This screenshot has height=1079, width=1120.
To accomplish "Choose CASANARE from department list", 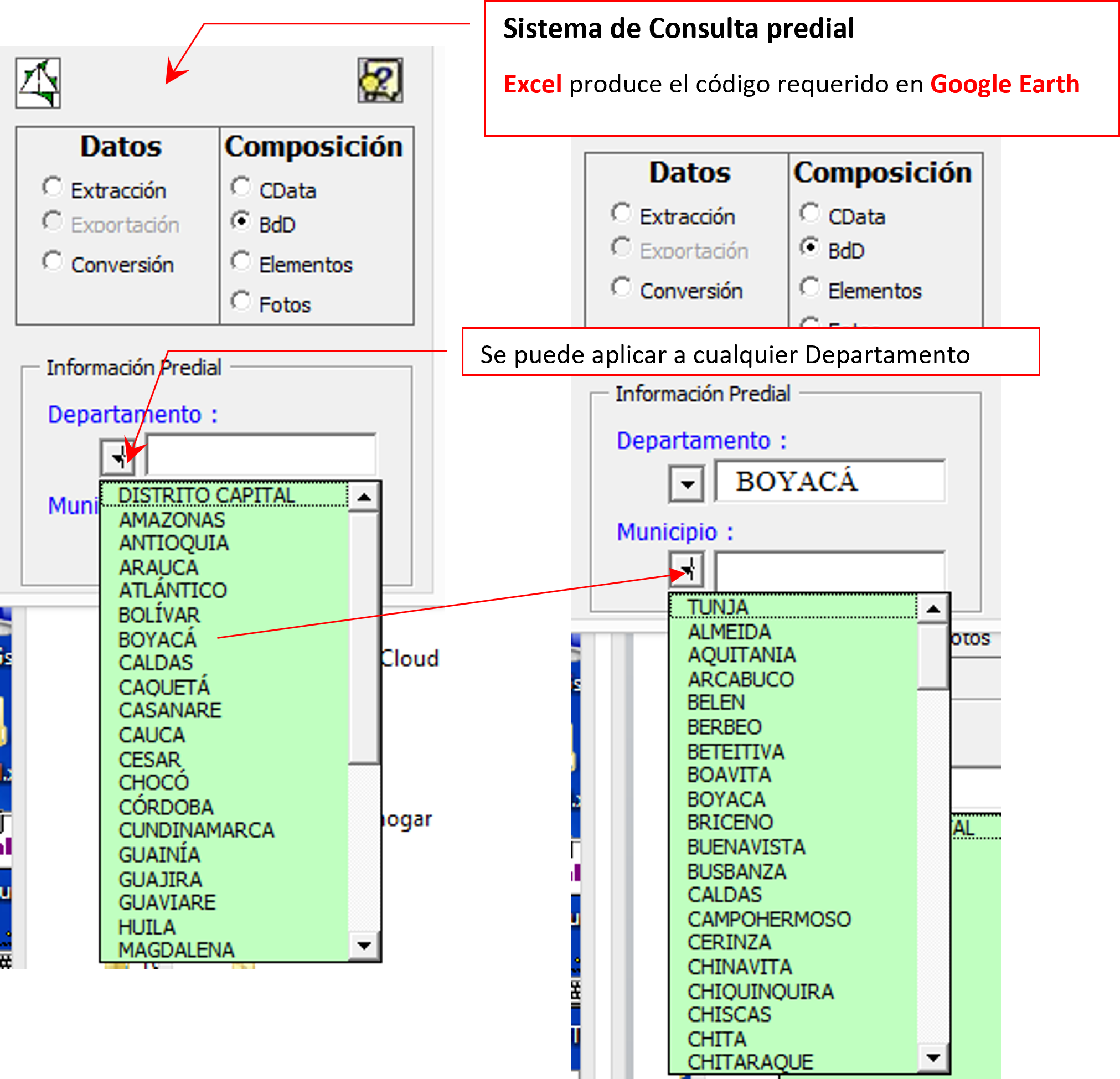I will point(225,710).
